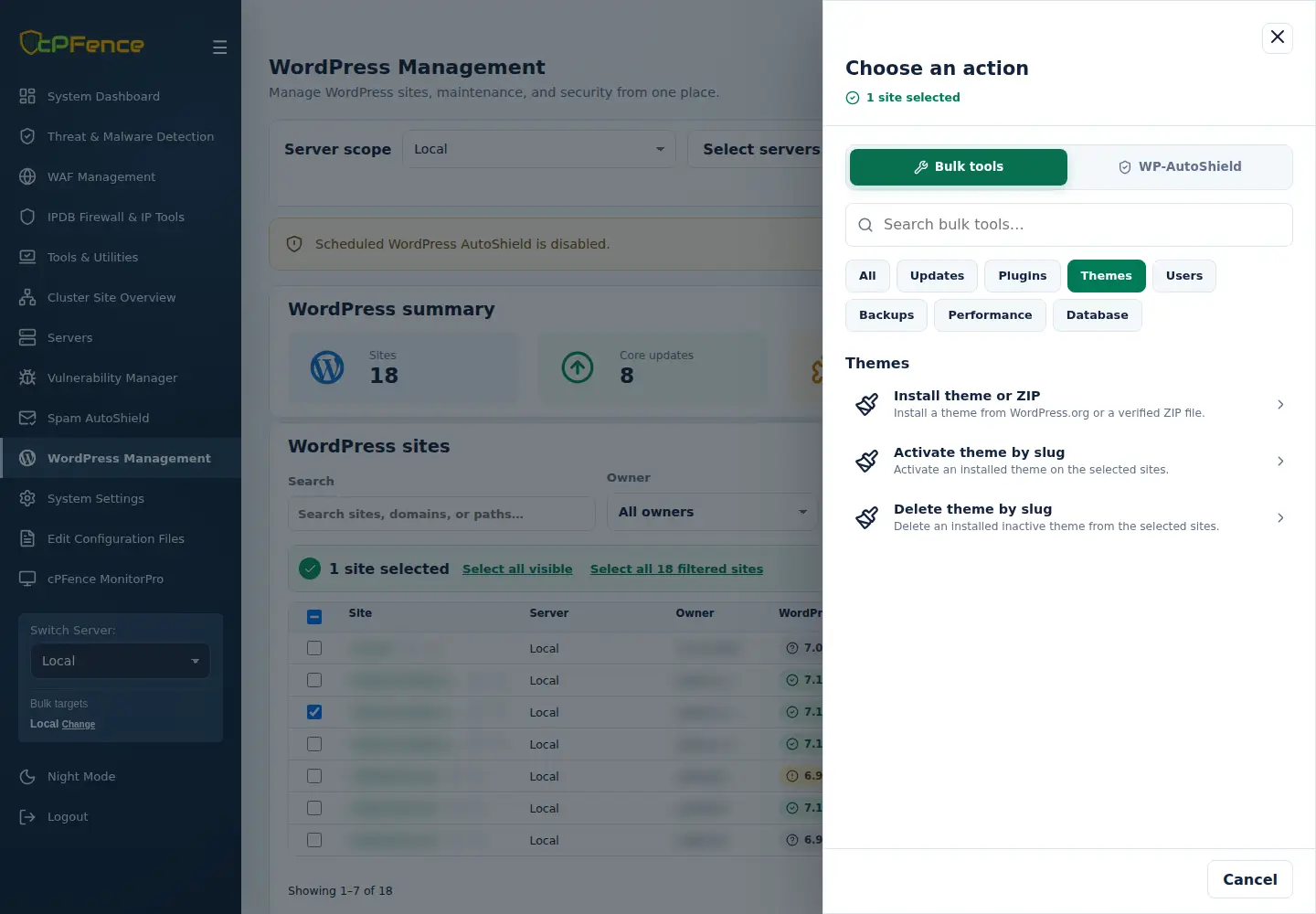The width and height of the screenshot is (1316, 914).
Task: Click the WAF Management globe icon
Action: (x=27, y=176)
